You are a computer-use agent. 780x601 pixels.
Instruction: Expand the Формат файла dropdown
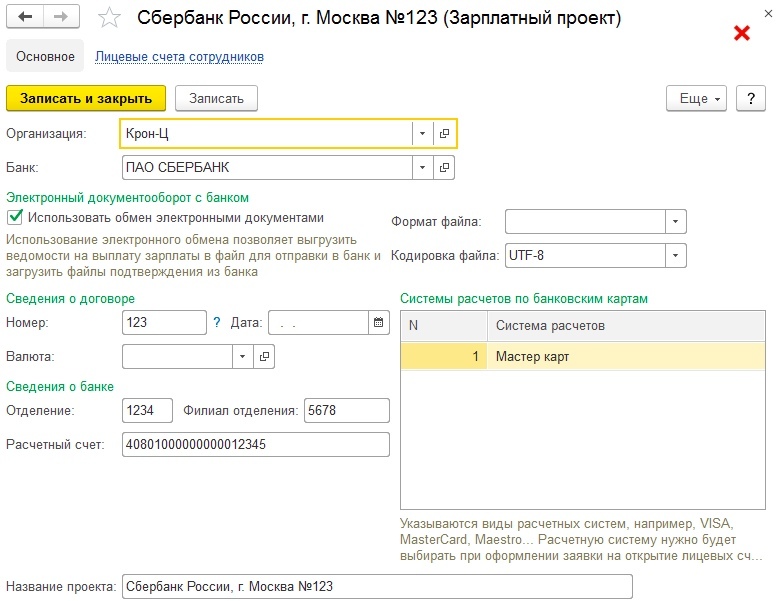(x=676, y=222)
